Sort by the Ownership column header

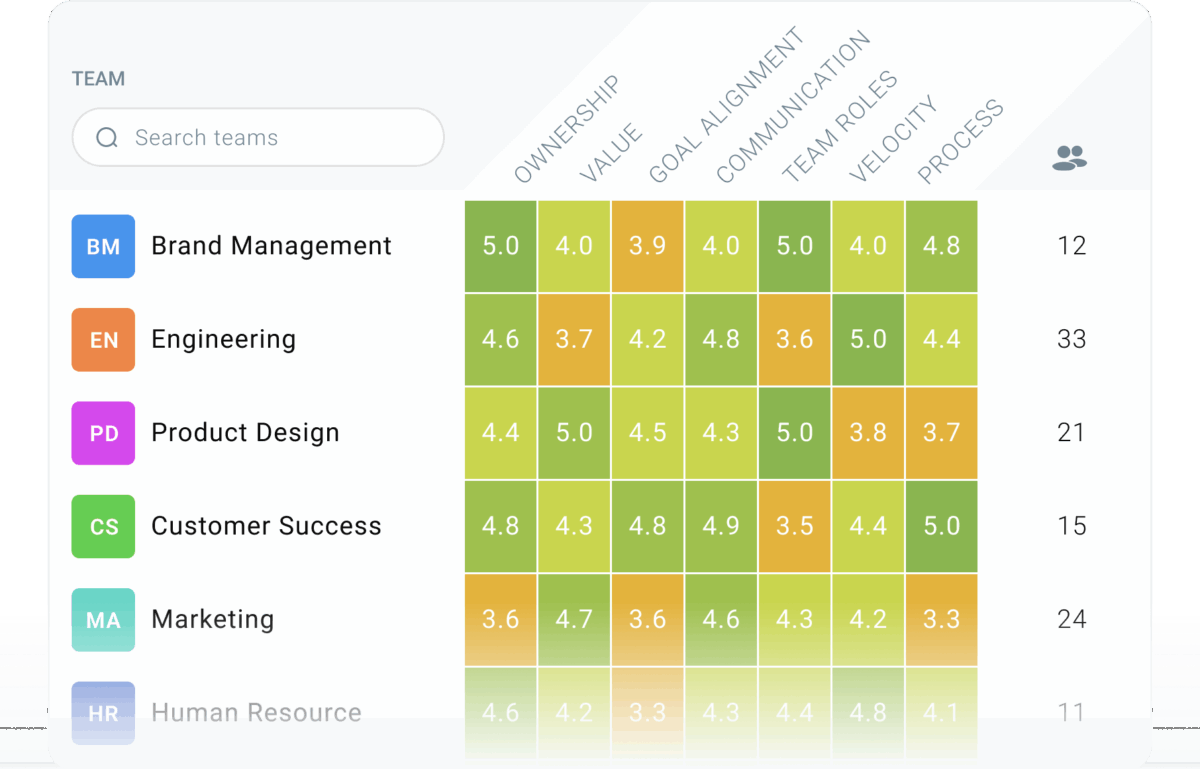[566, 130]
